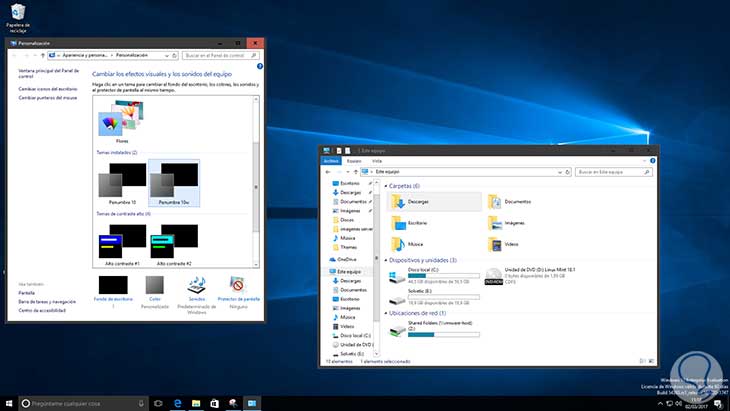
Task: Select the Penumbra 10w theme
Action: (x=174, y=183)
